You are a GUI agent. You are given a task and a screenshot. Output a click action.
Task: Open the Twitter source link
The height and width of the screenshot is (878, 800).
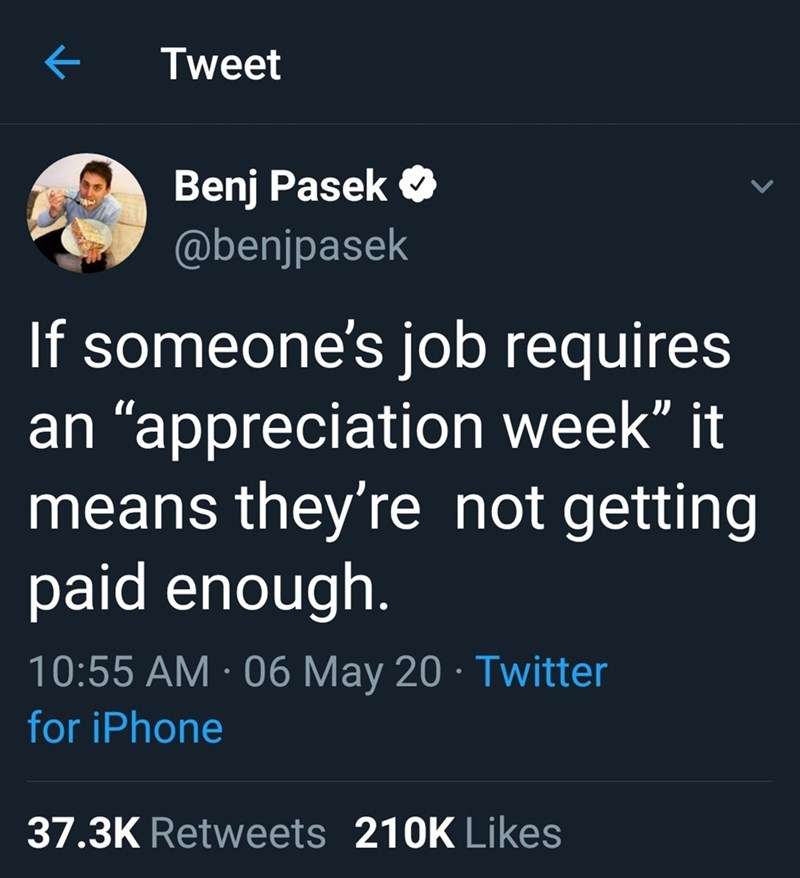(540, 671)
